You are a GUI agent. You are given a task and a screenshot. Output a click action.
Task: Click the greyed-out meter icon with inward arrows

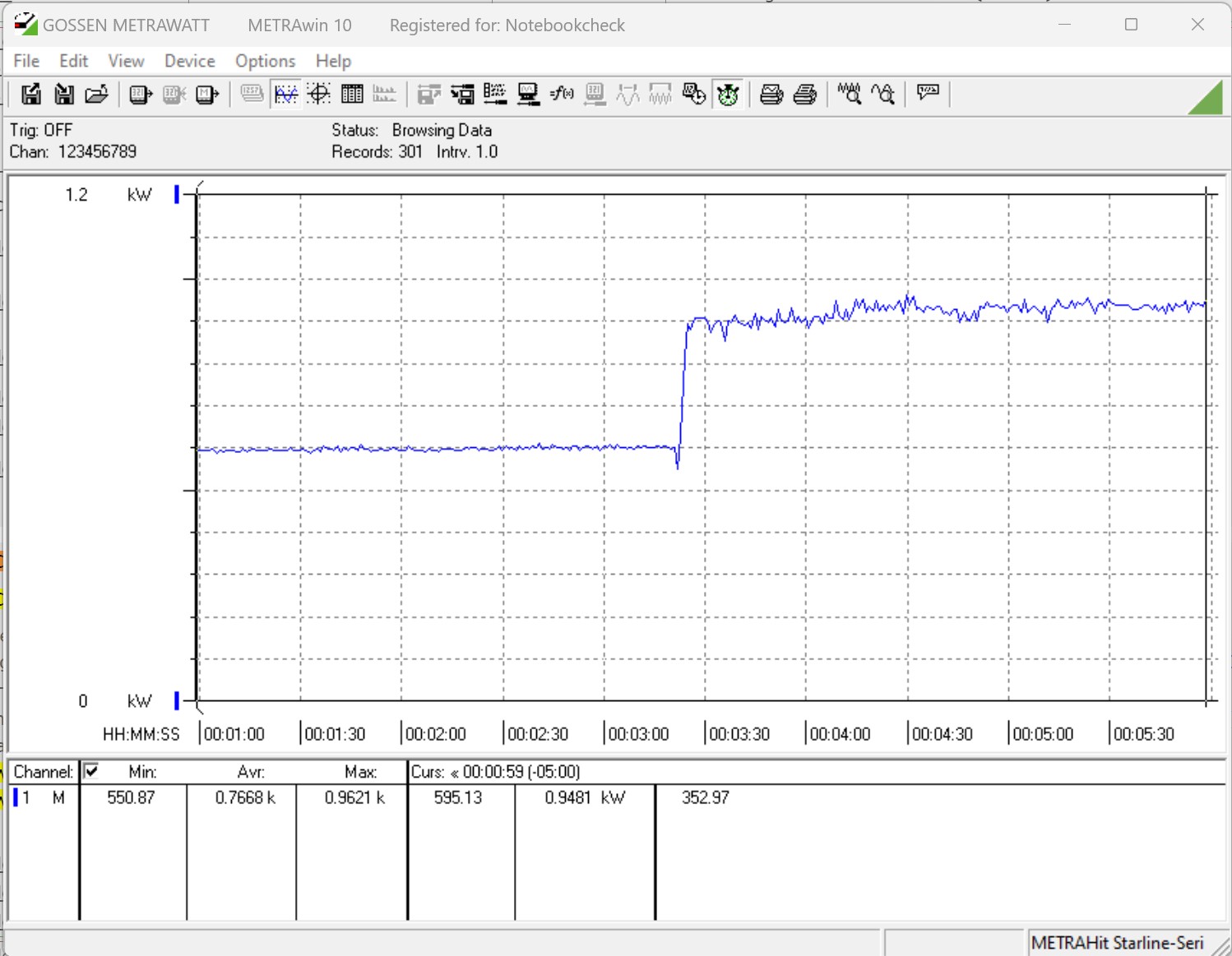click(174, 95)
